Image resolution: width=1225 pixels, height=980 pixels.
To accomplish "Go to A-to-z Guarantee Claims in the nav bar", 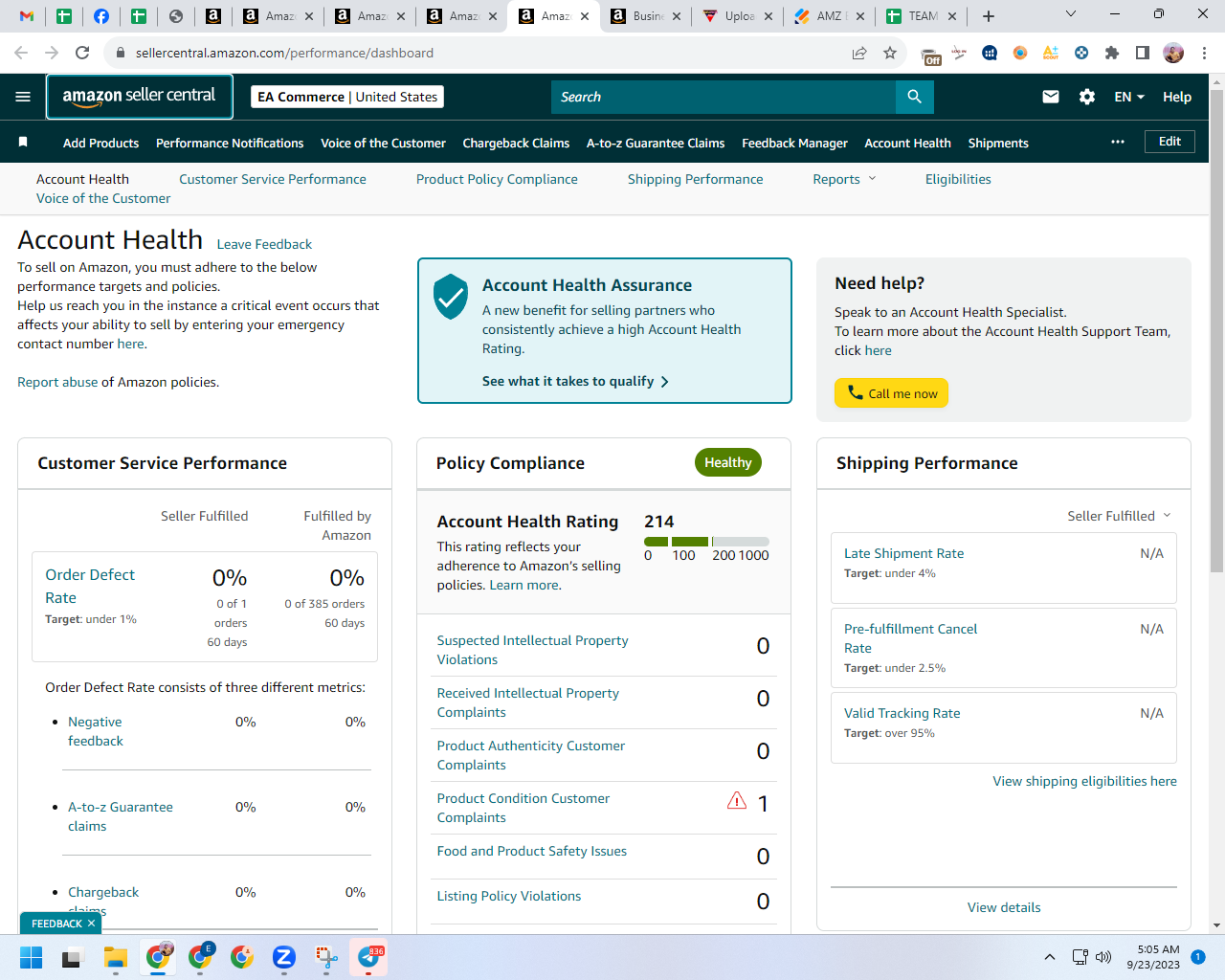I will (656, 143).
